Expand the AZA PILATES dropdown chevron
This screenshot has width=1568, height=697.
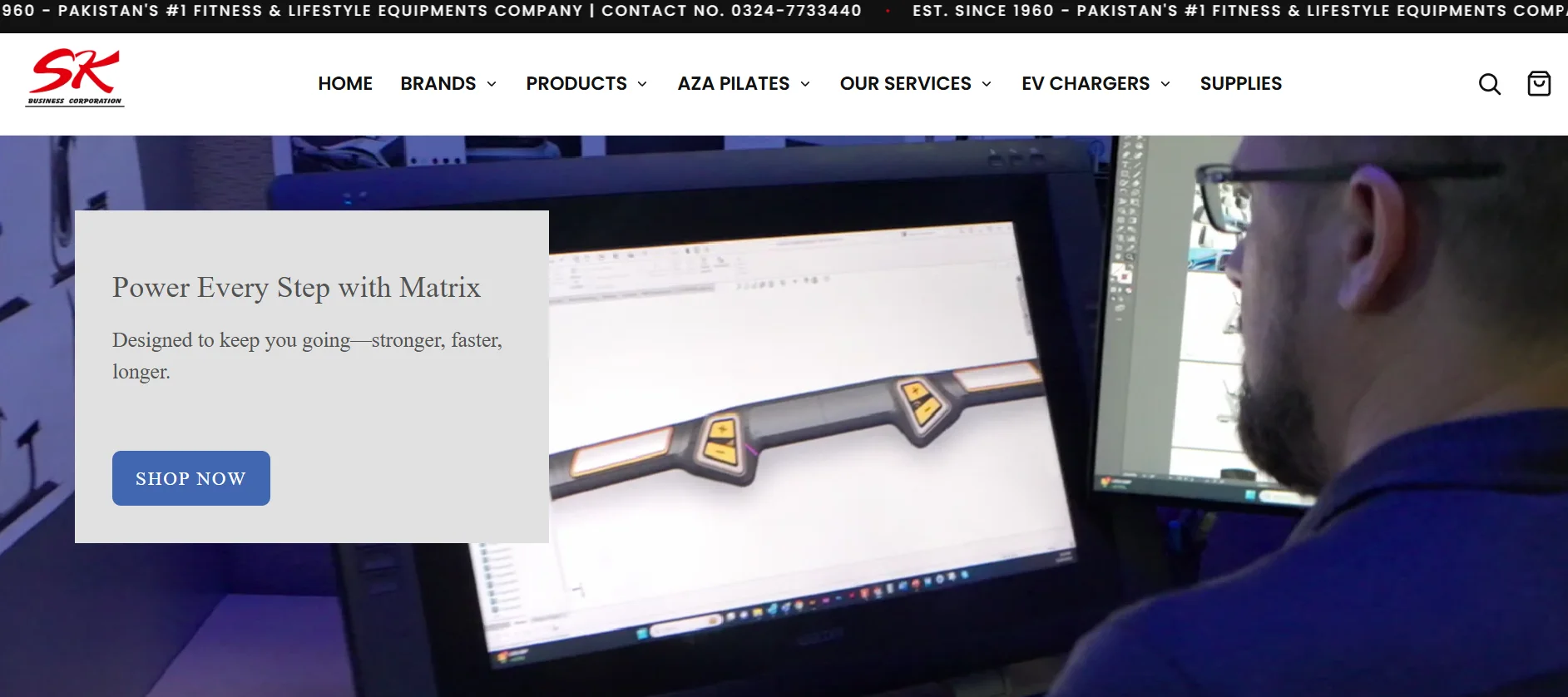[805, 84]
